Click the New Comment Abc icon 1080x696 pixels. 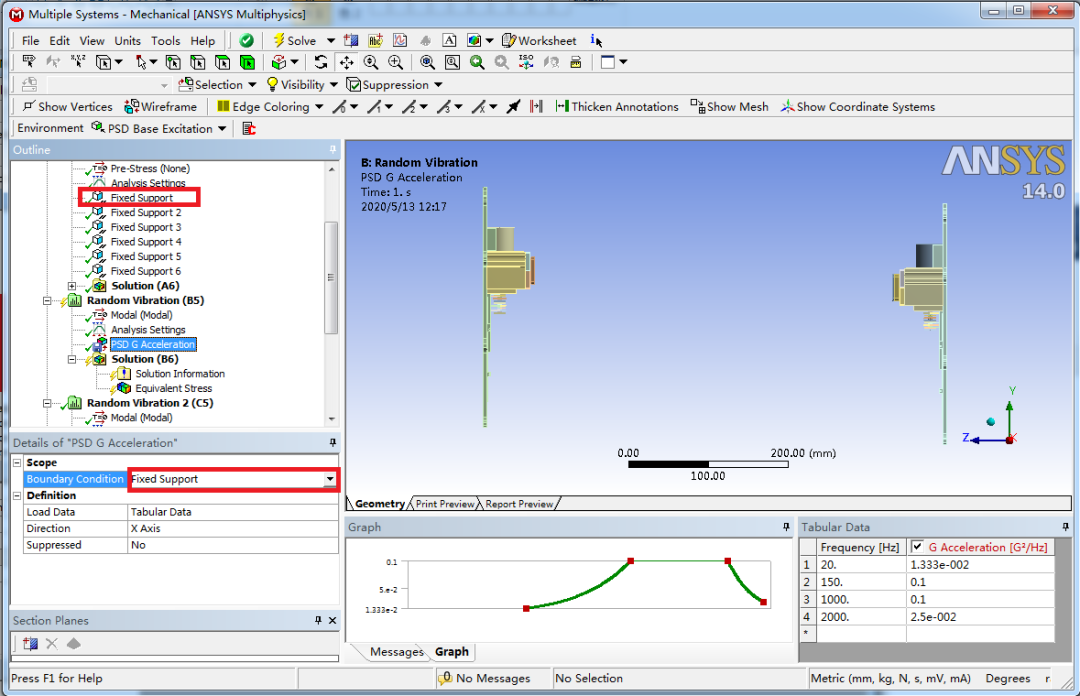point(375,41)
